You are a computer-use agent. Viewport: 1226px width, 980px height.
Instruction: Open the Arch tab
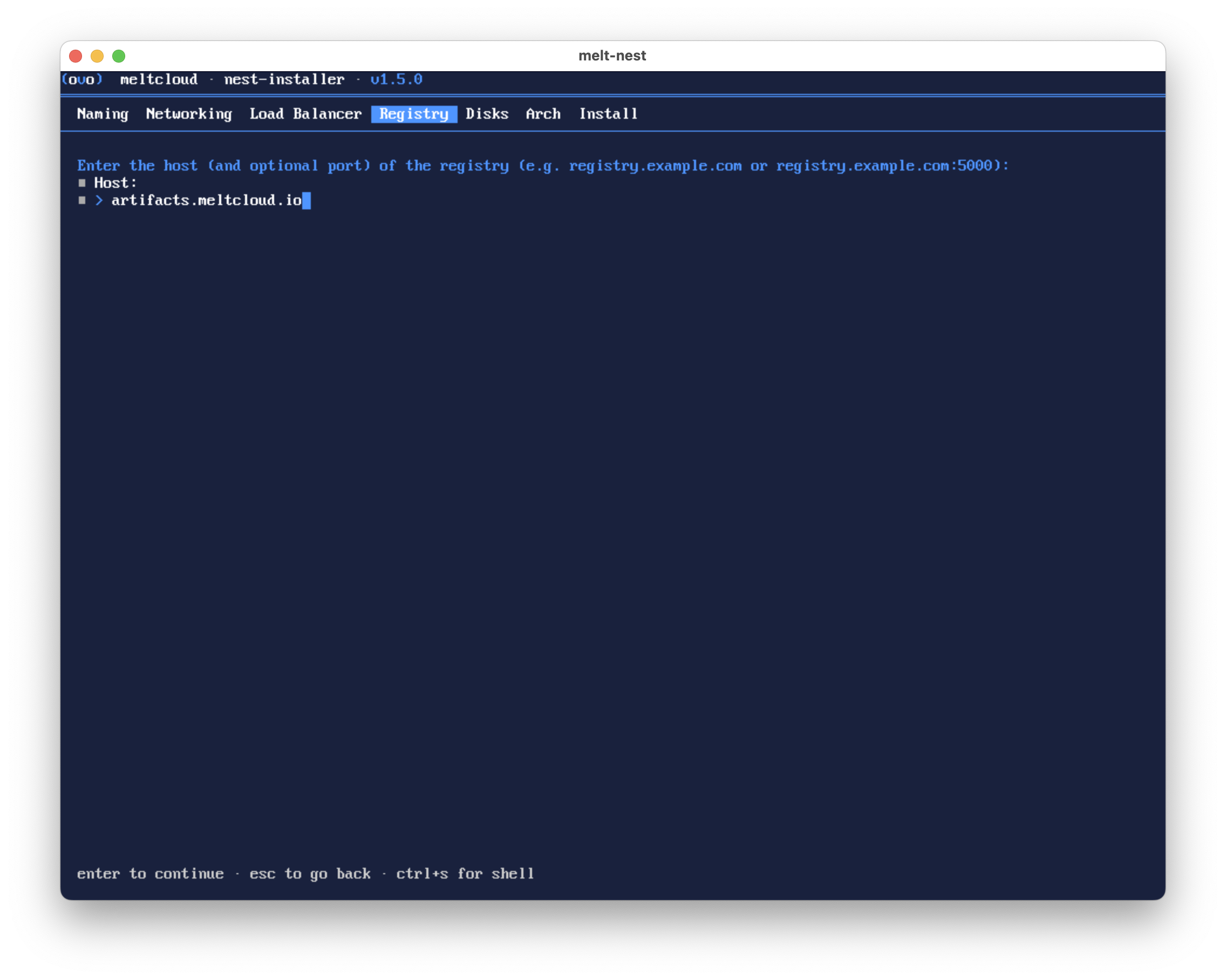point(543,114)
